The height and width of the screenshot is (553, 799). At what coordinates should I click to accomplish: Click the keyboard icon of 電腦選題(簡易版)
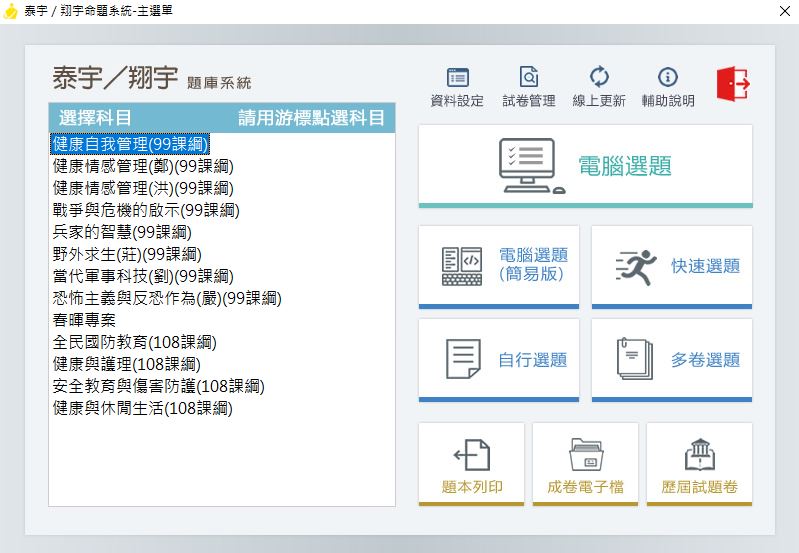[x=462, y=266]
